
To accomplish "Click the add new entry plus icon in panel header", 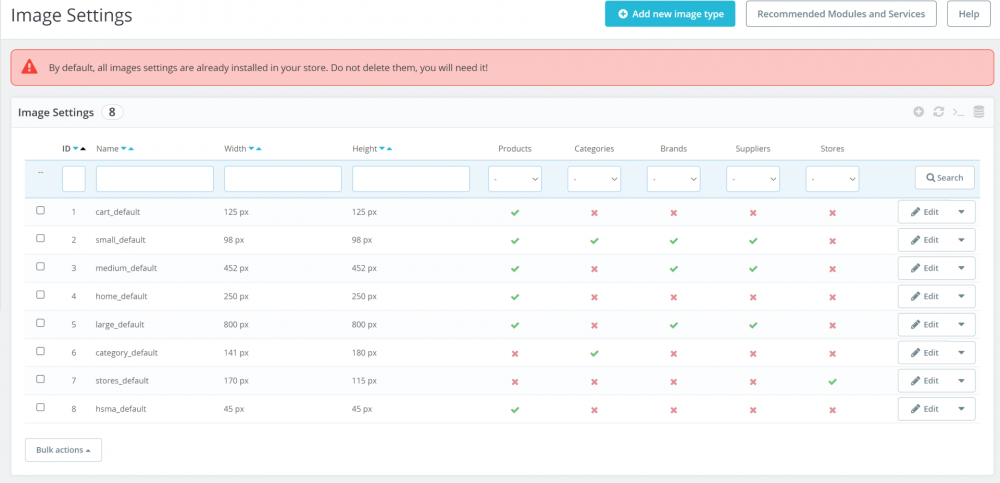I will (x=918, y=112).
